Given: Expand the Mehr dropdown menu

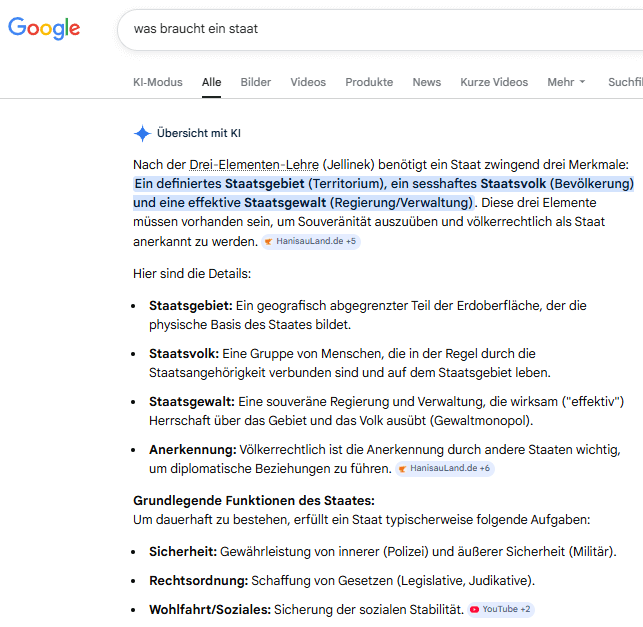Looking at the screenshot, I should 566,82.
